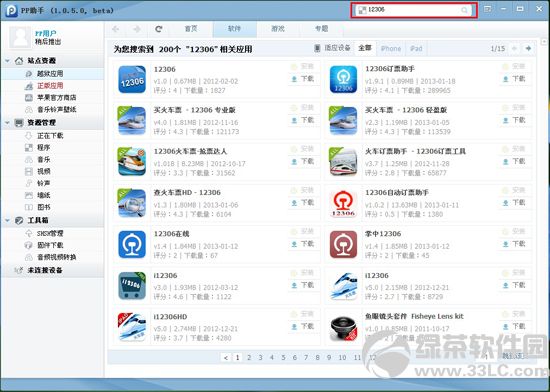Select the 全部 device filter

pos(364,48)
